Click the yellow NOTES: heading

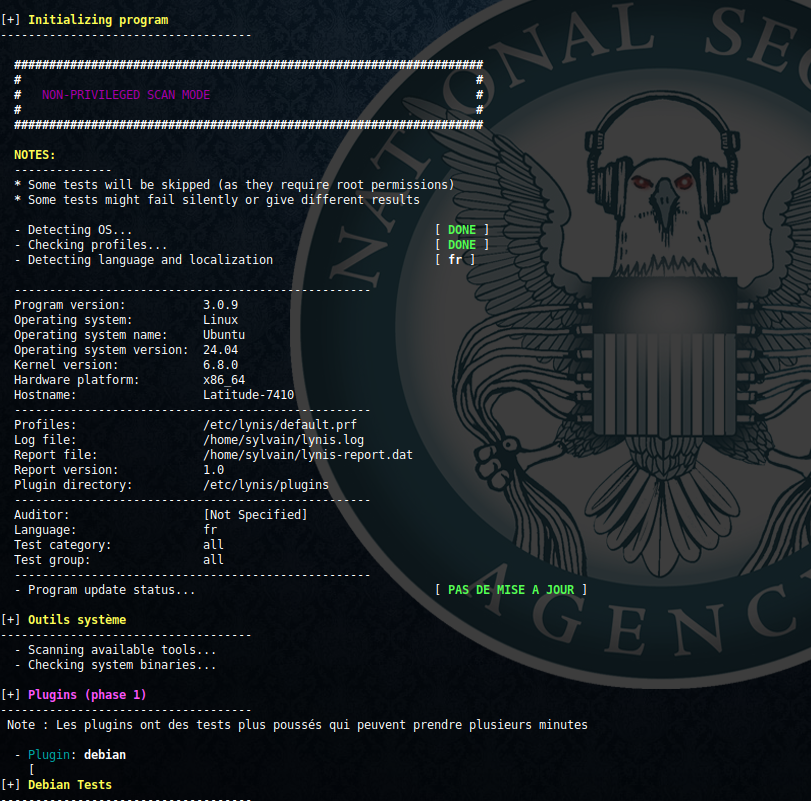[35, 155]
